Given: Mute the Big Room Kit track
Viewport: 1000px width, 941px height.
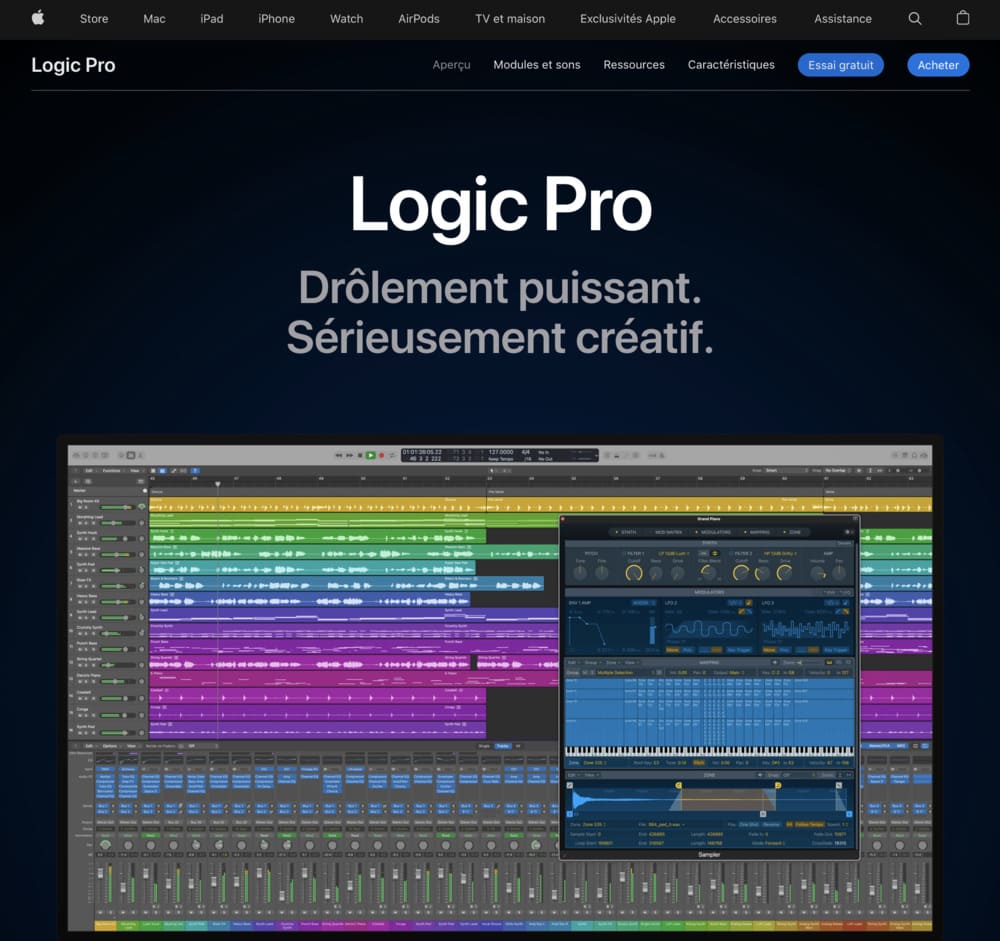Looking at the screenshot, I should [x=79, y=507].
